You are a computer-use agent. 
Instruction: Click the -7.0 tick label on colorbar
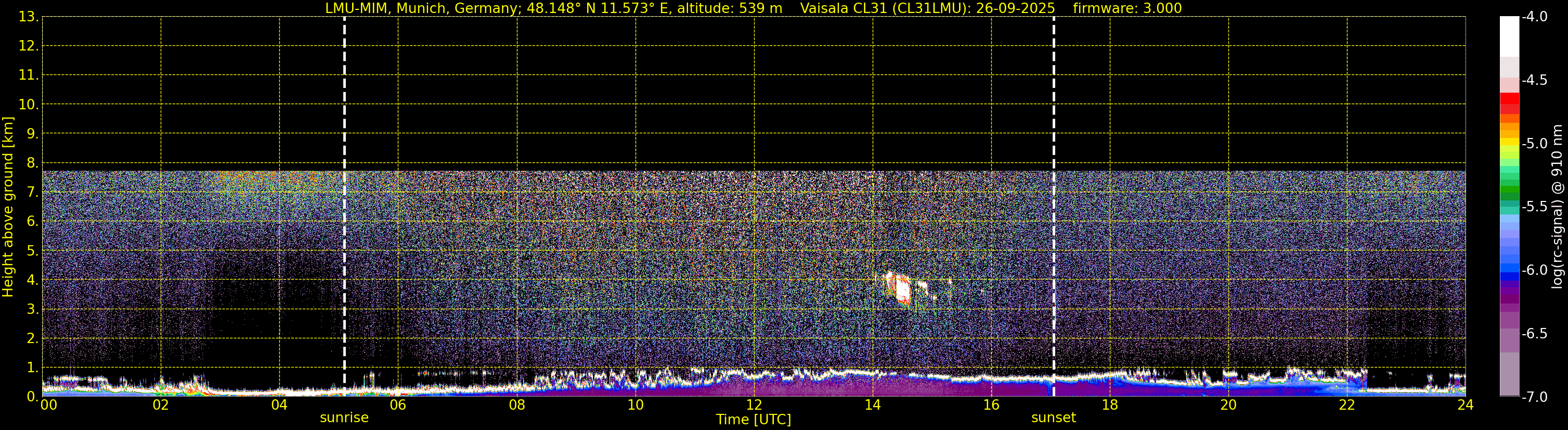(1535, 397)
